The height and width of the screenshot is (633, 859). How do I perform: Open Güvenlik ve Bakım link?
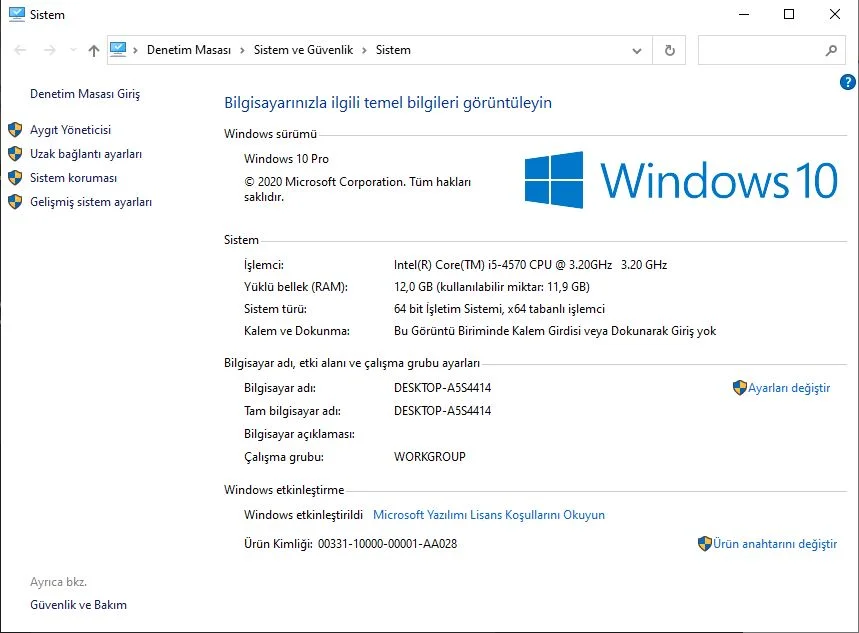tap(78, 605)
